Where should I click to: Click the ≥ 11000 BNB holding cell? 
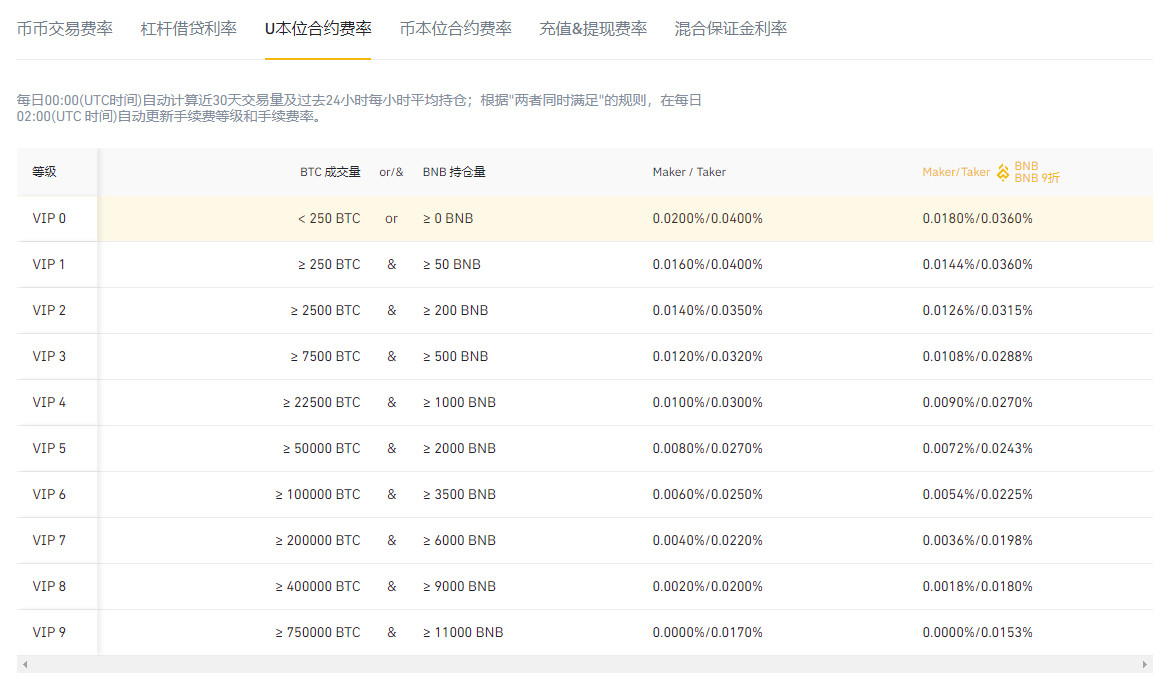(463, 632)
